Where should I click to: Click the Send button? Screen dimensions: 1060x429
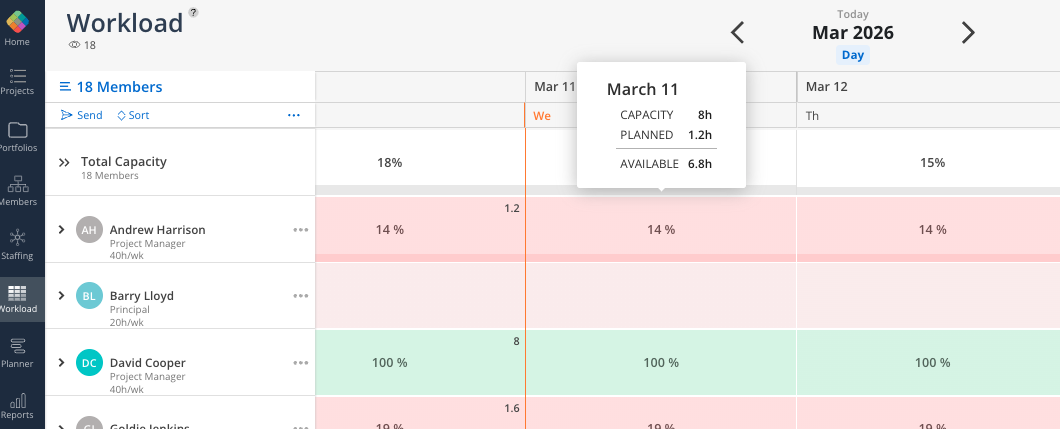pyautogui.click(x=82, y=115)
